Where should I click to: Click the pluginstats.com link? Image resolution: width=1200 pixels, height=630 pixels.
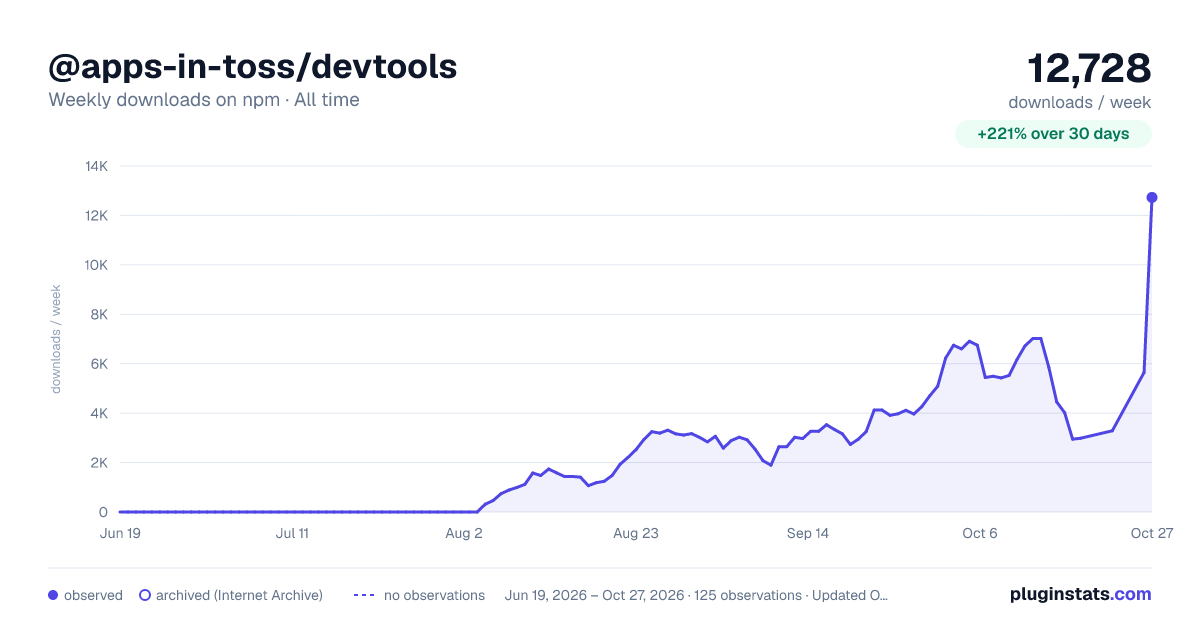[1080, 594]
